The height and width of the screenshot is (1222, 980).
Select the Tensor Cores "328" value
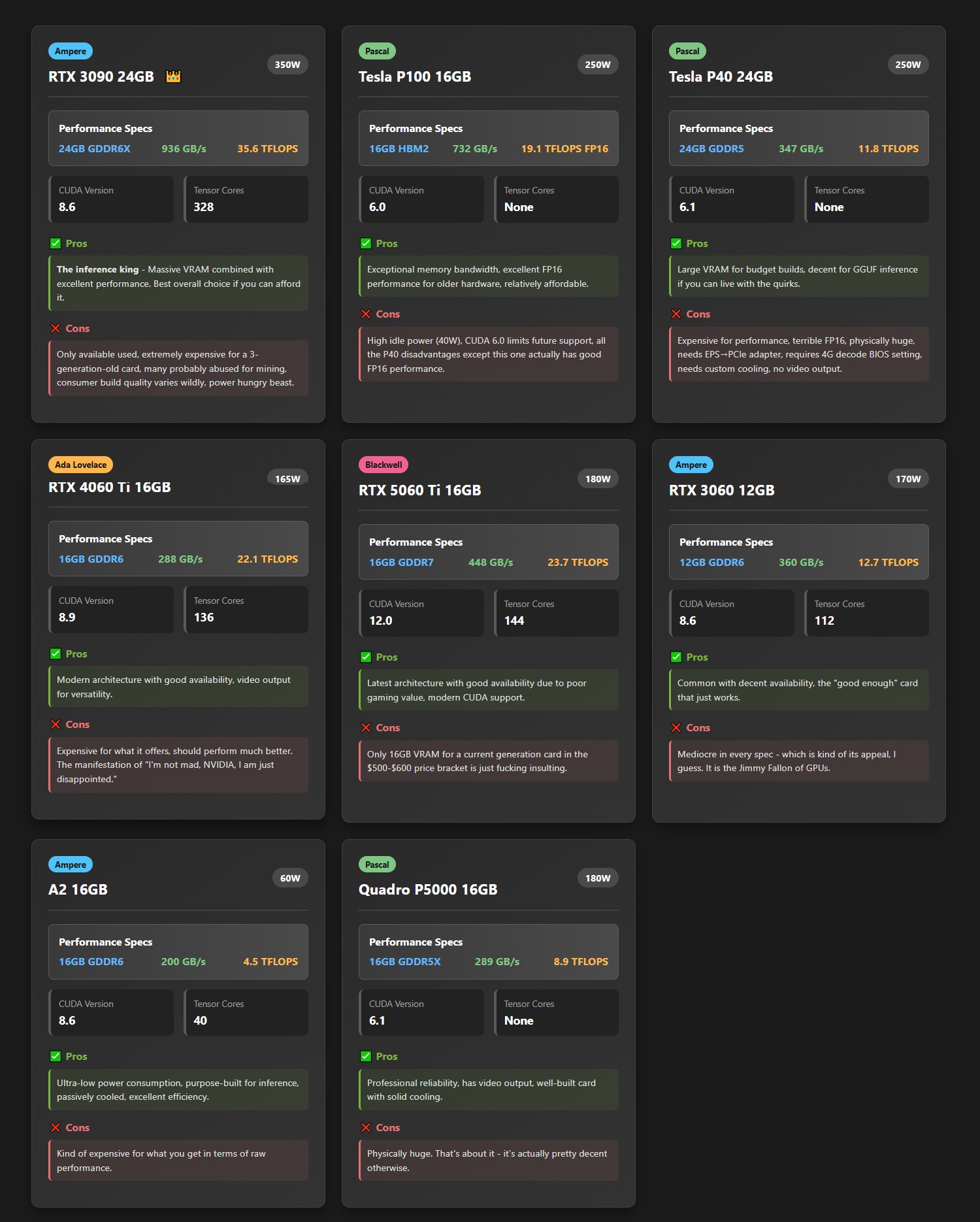coord(204,206)
